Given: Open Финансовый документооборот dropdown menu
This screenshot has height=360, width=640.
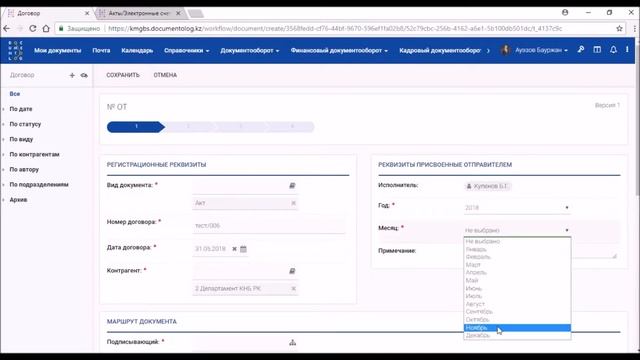Looking at the screenshot, I should [339, 51].
